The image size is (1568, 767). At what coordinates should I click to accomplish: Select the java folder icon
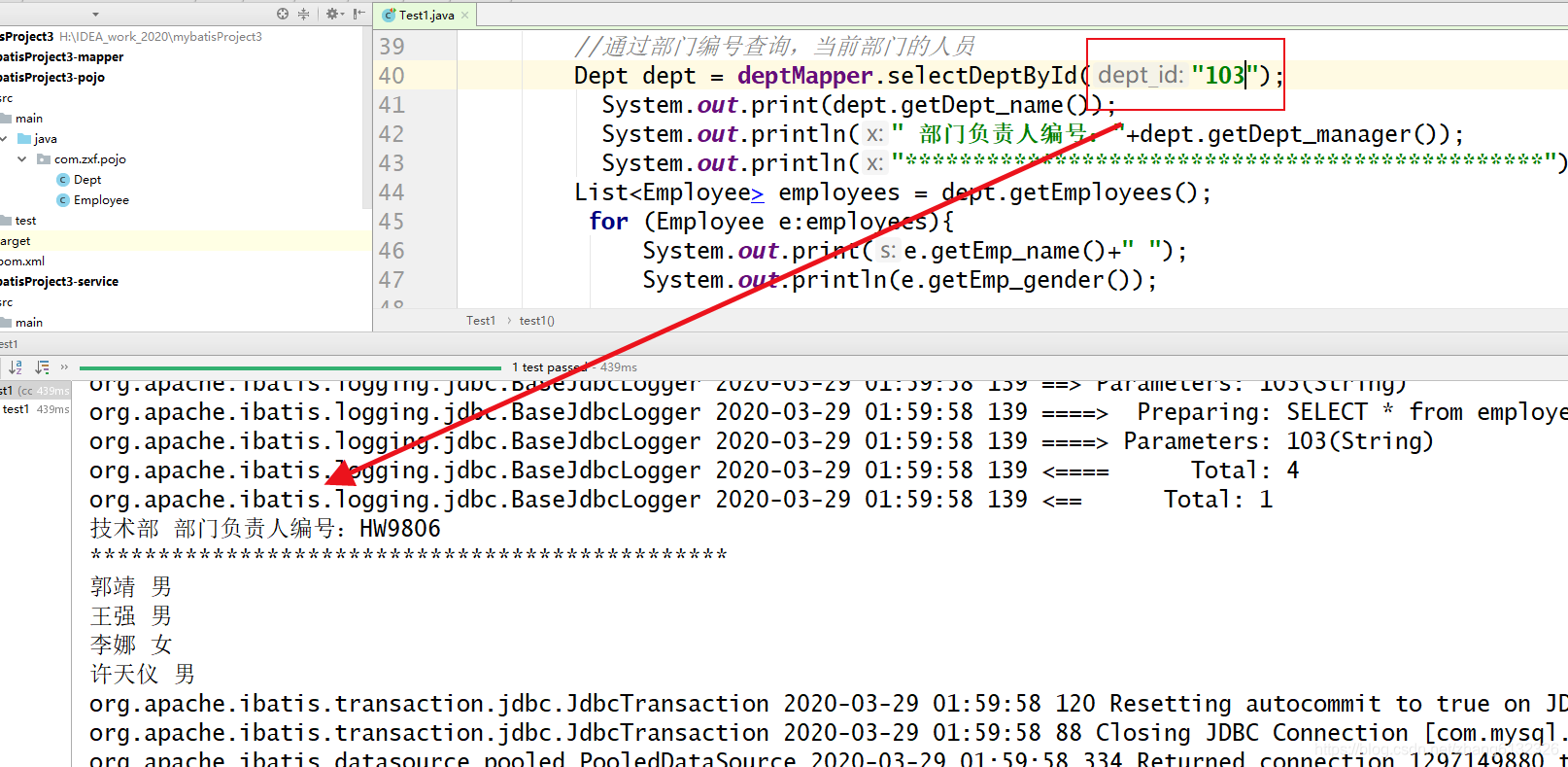24,139
